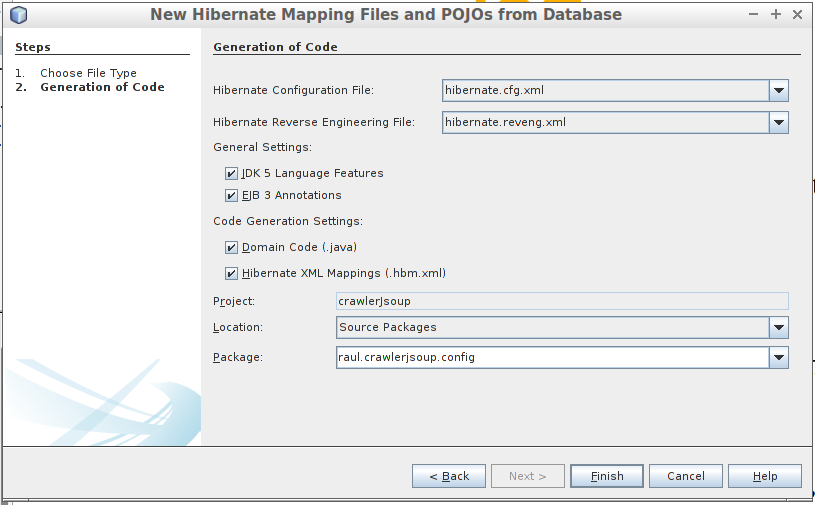Select Generation of Code step
The width and height of the screenshot is (815, 505).
click(x=102, y=88)
